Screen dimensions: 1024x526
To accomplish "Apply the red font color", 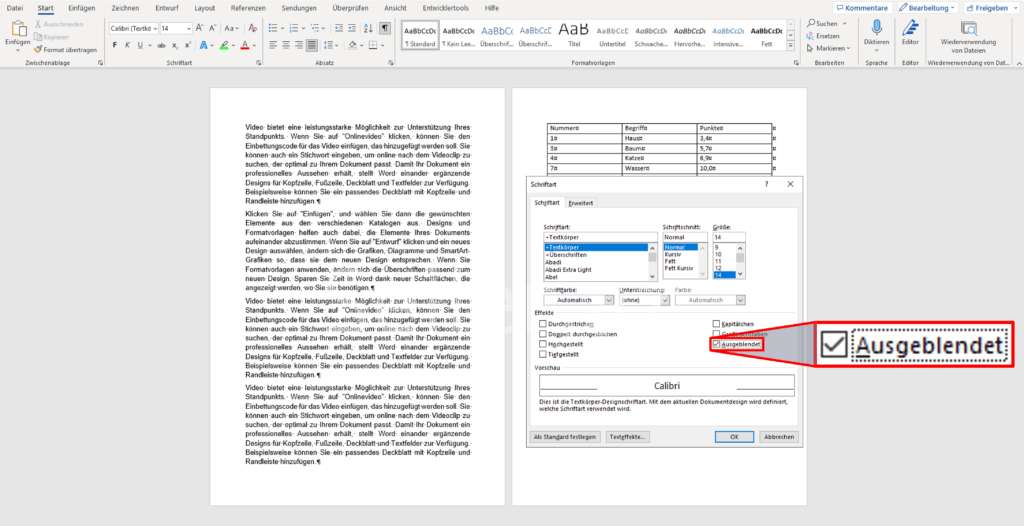I will (245, 45).
